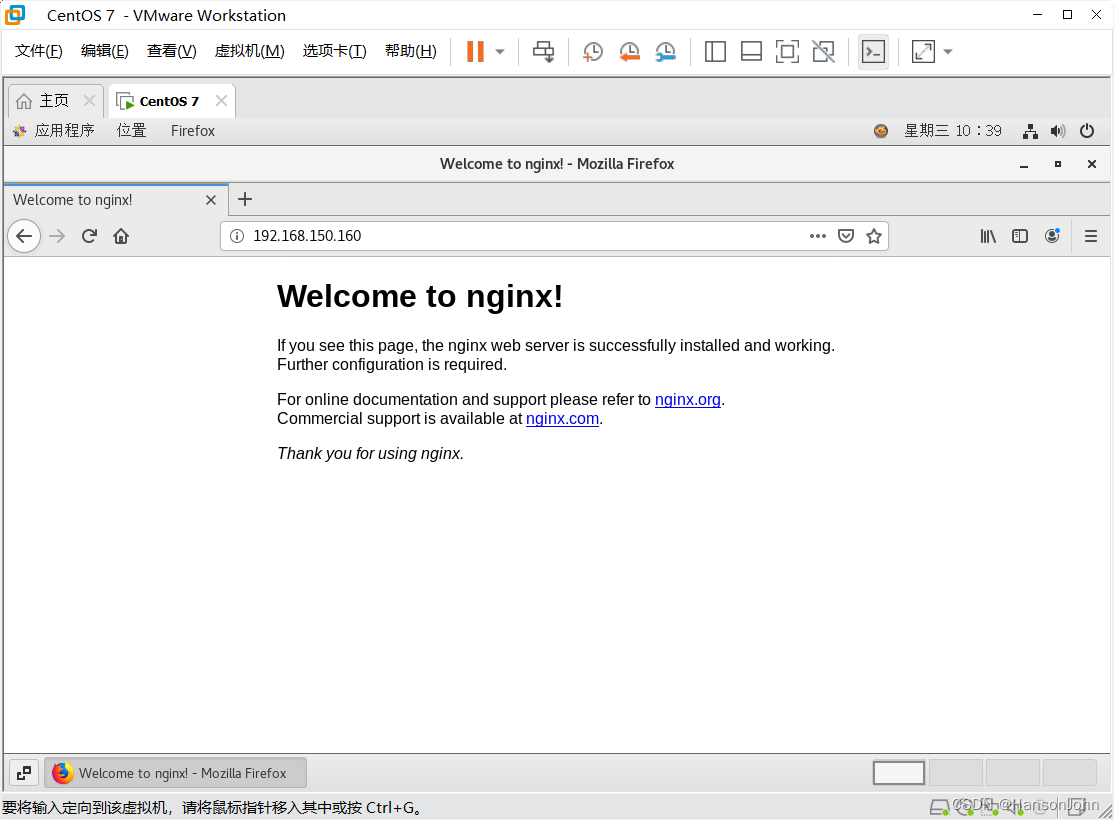Viewport: 1114px width, 820px height.
Task: Open the Firefox Library toolbar icon
Action: [x=988, y=236]
